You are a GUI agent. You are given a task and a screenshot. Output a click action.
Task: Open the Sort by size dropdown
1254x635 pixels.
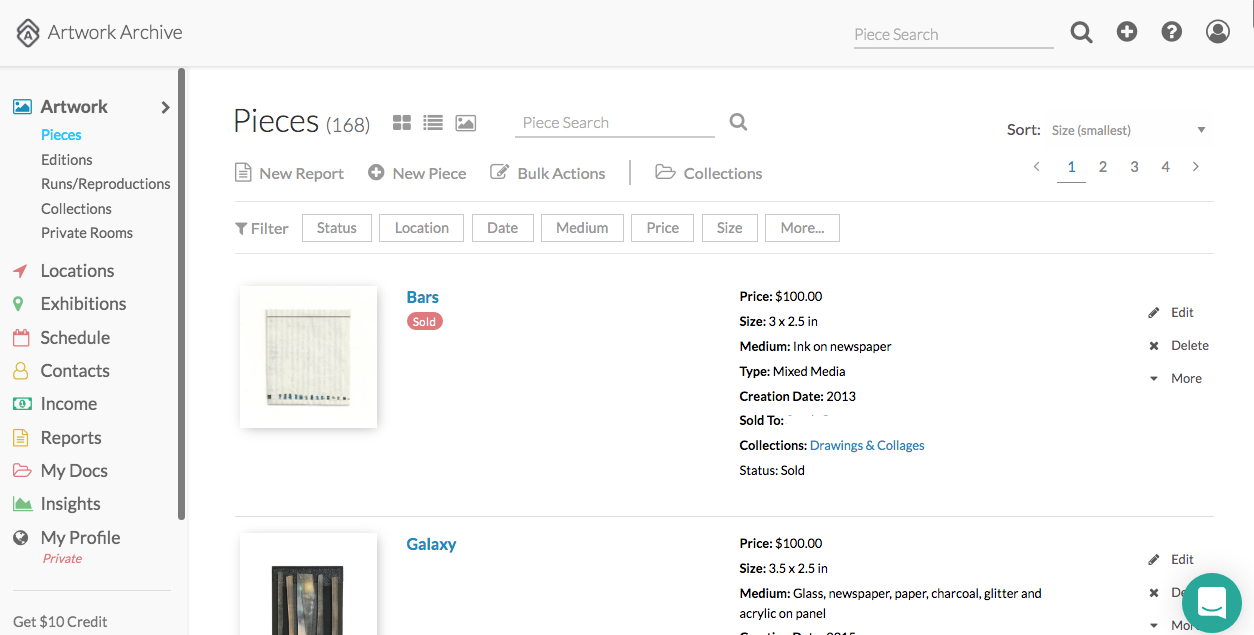pyautogui.click(x=1128, y=130)
